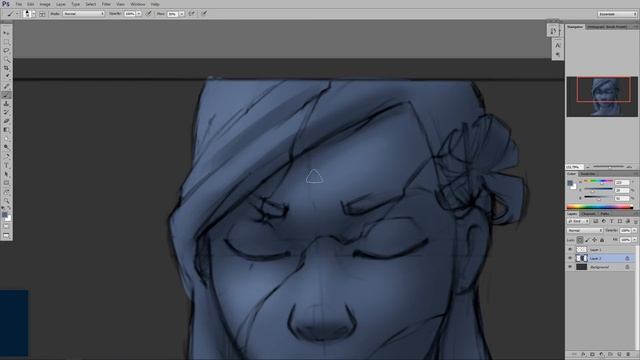Open the Flow slider arrow in options bar
Viewport: 640px width, 360px height.
tap(181, 13)
